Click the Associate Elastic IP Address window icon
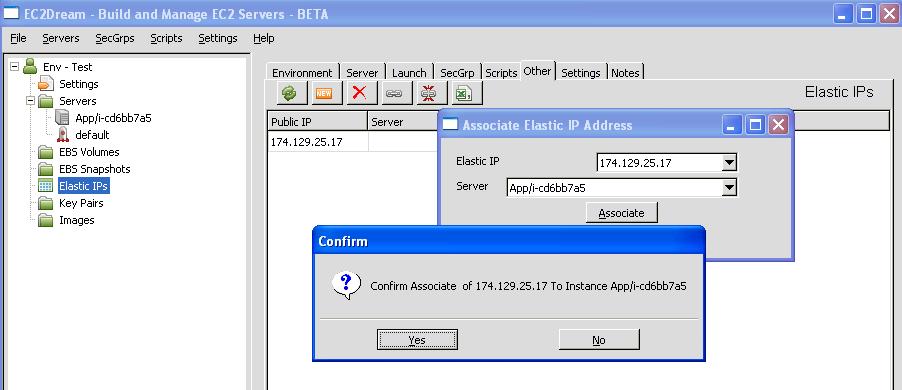The width and height of the screenshot is (902, 390). point(450,125)
